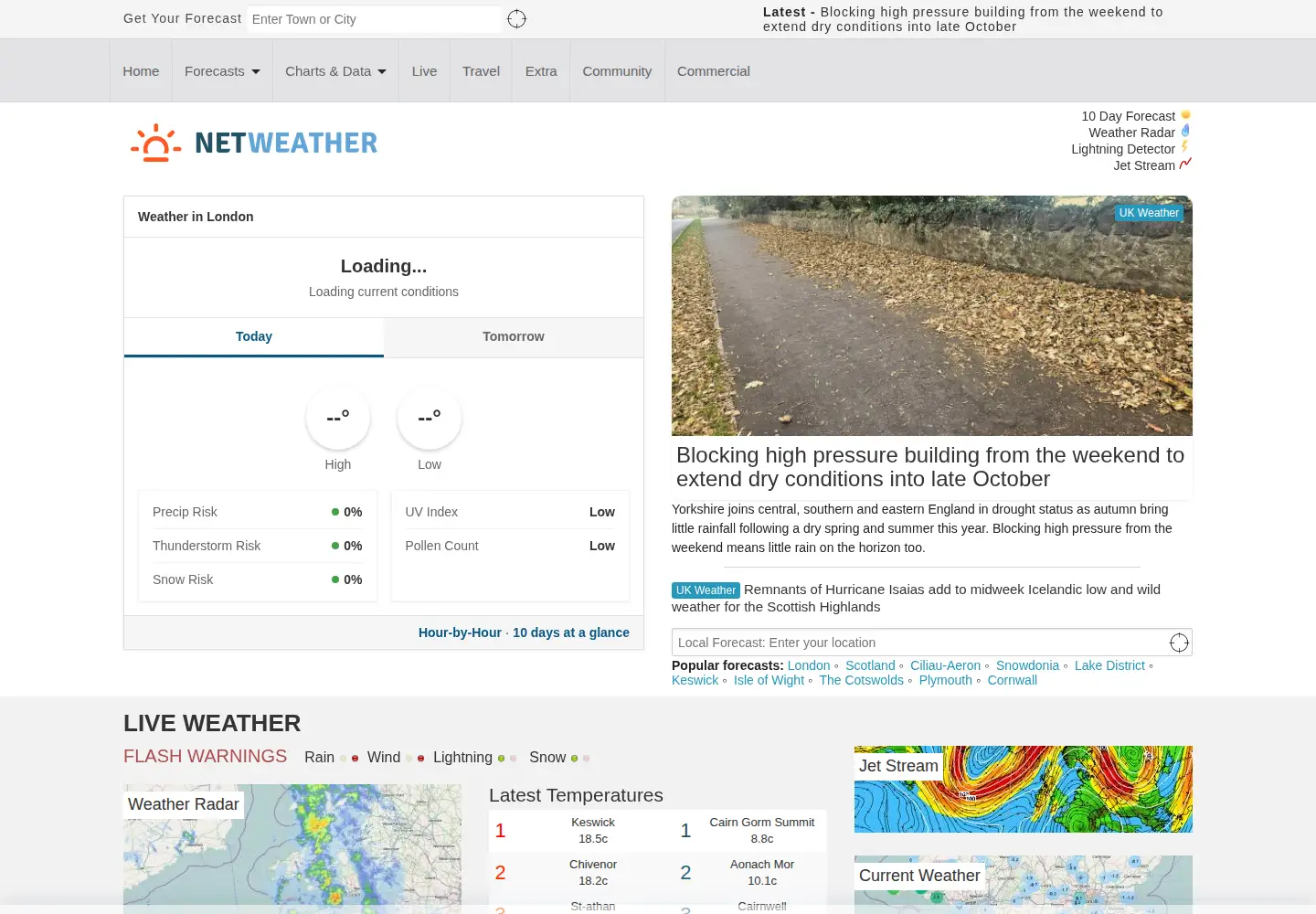
Task: Open the Lake District forecast link
Action: (x=1109, y=665)
